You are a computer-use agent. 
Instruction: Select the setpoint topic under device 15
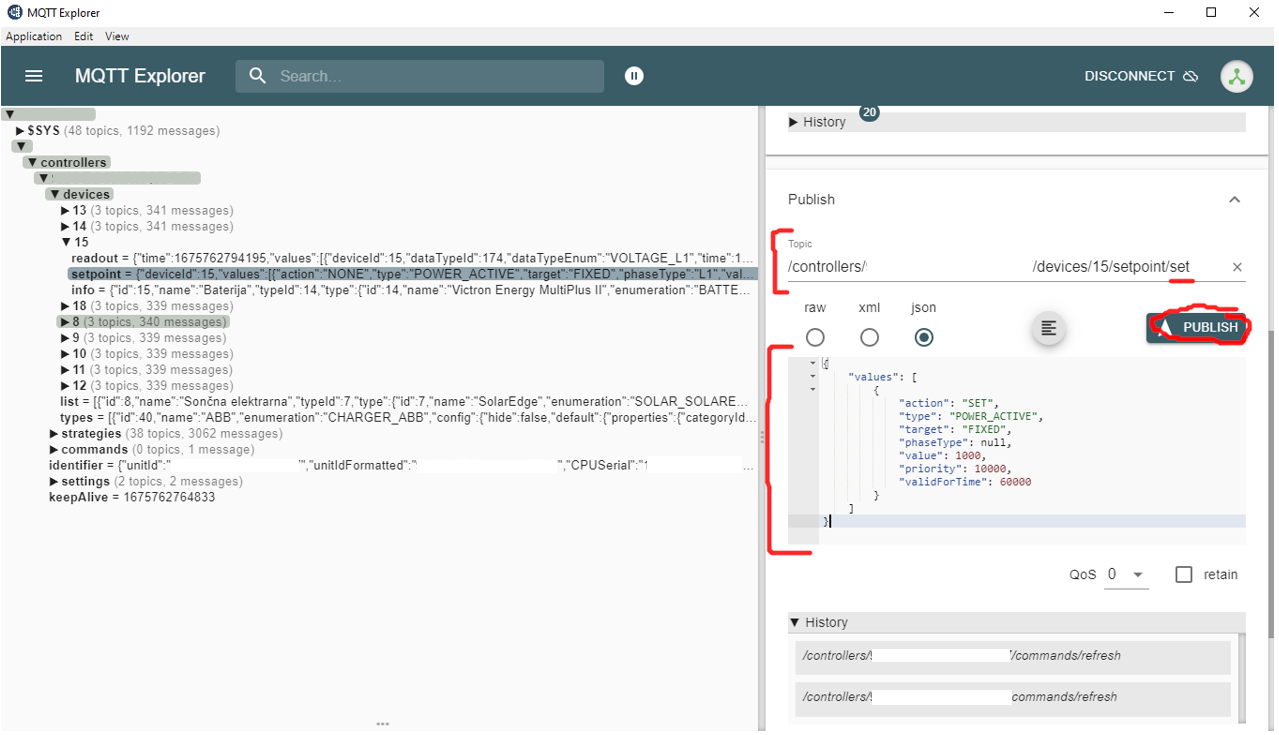coord(413,274)
